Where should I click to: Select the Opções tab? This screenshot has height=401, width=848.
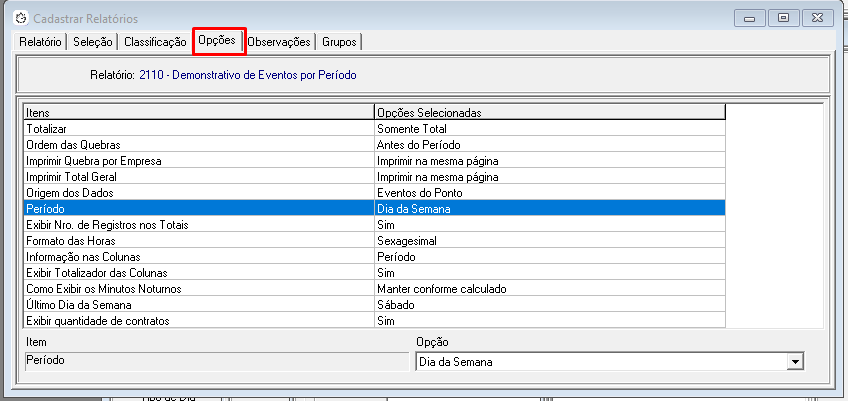217,41
